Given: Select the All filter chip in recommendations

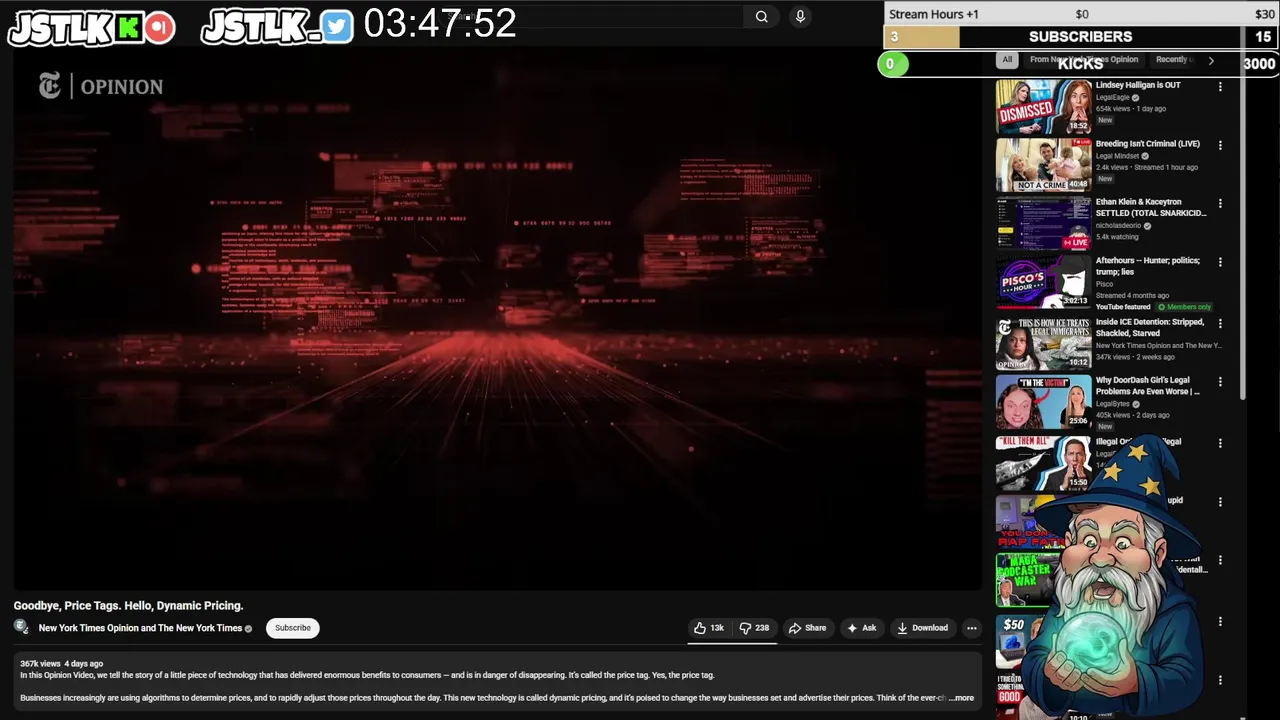Looking at the screenshot, I should pyautogui.click(x=1007, y=60).
